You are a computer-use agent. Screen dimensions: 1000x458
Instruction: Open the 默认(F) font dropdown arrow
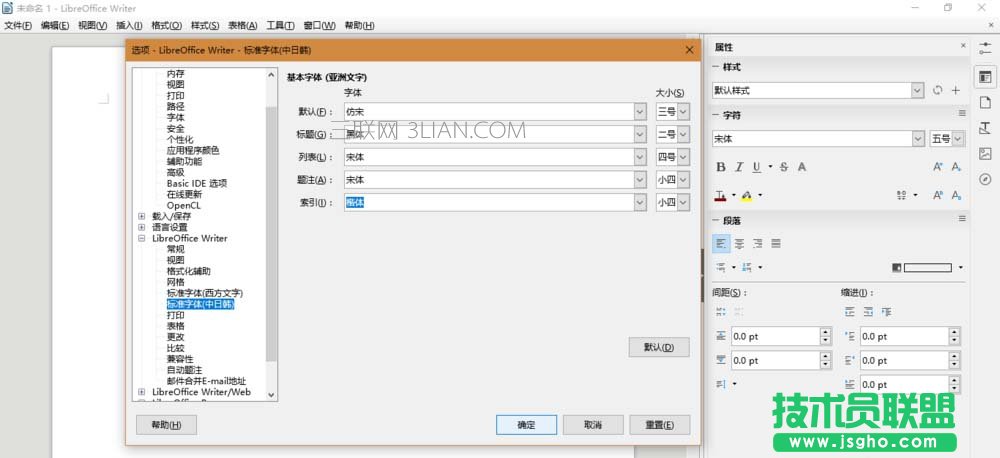(640, 112)
